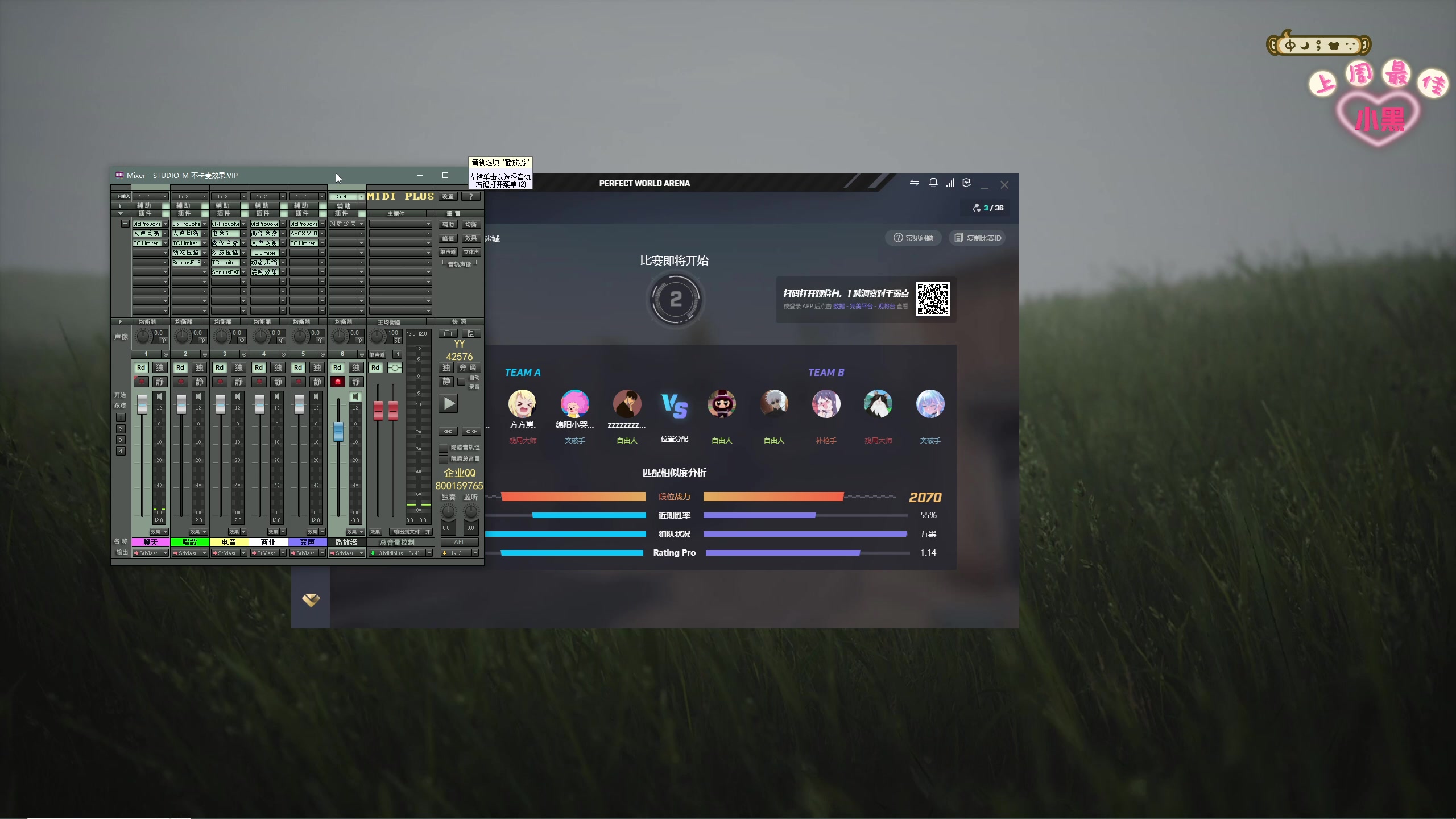Image resolution: width=1456 pixels, height=819 pixels.
Task: Click the AFL button
Action: click(460, 542)
